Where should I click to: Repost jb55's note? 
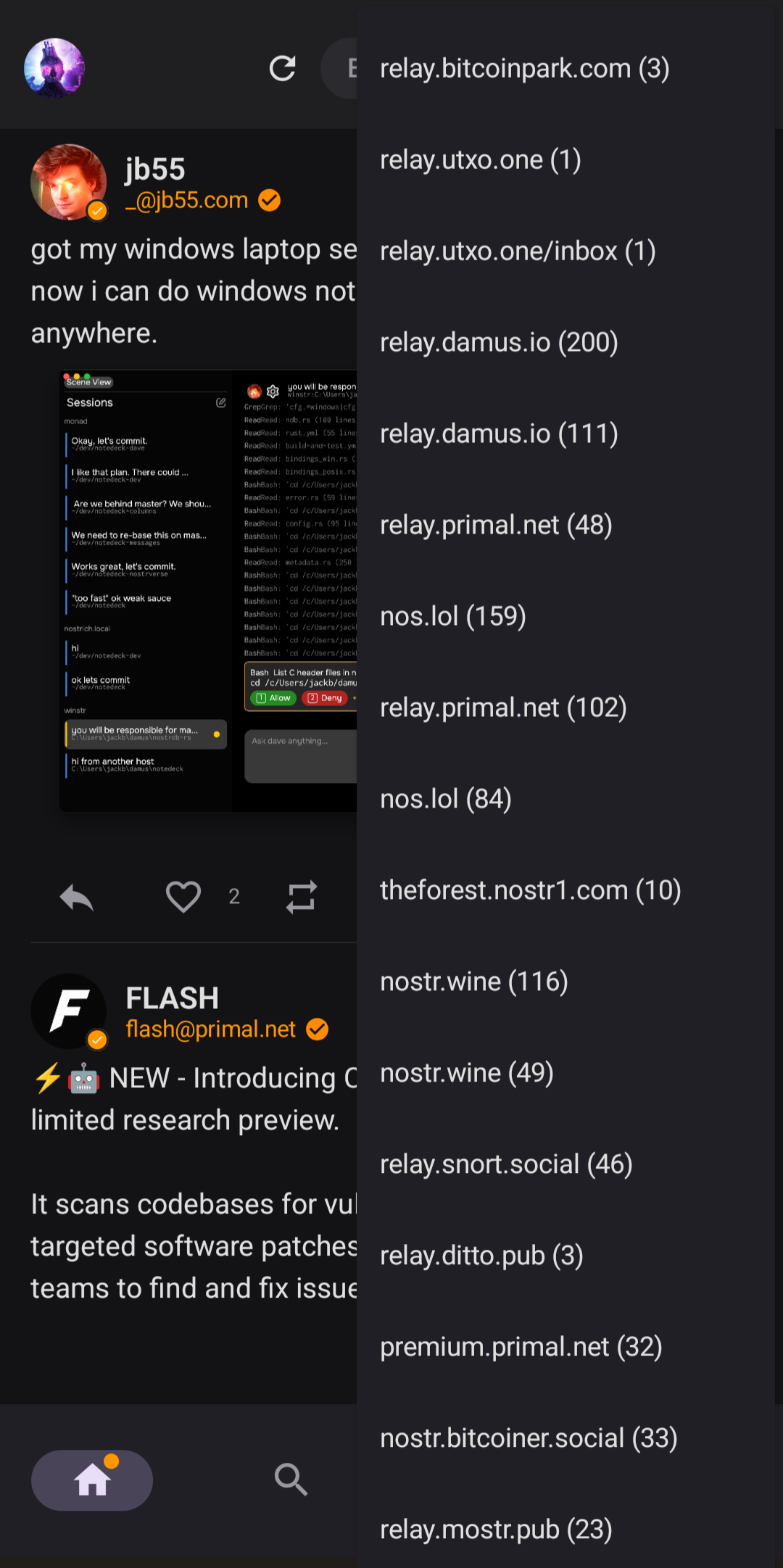click(x=302, y=897)
